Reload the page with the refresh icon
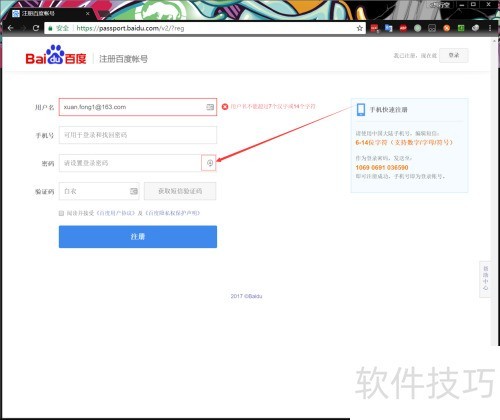 [x=36, y=28]
